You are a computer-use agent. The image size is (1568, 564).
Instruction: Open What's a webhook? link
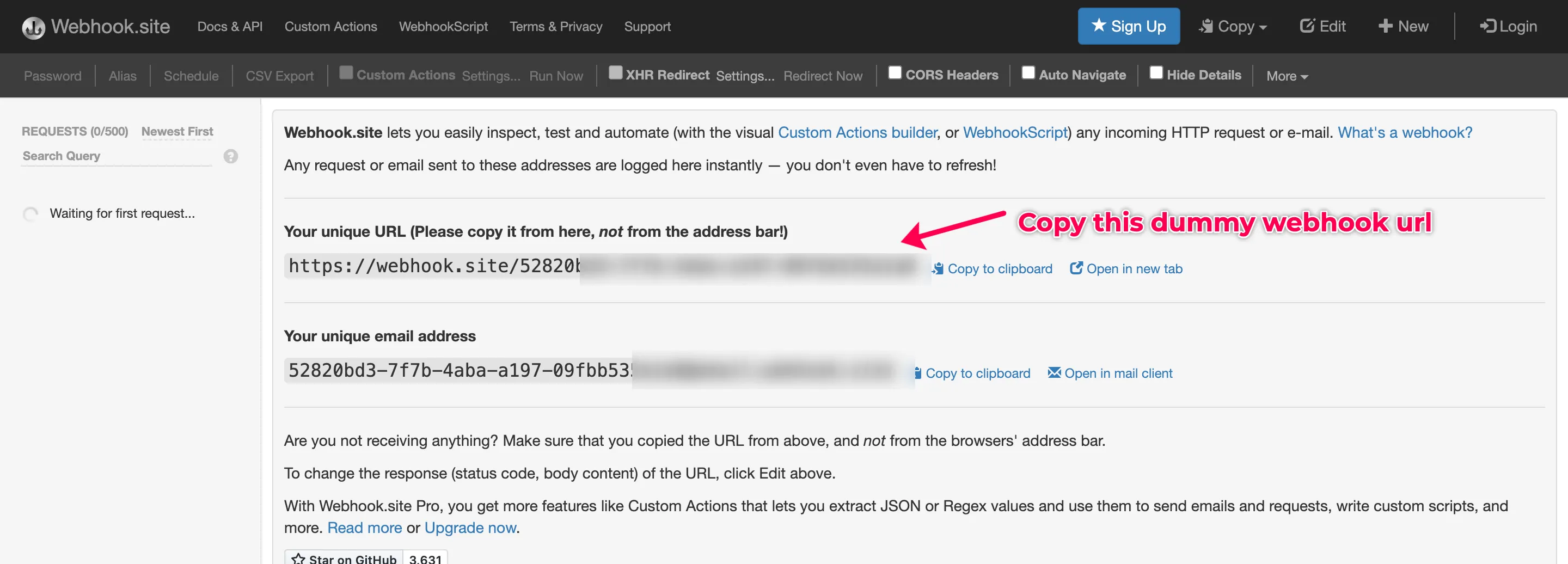tap(1404, 133)
